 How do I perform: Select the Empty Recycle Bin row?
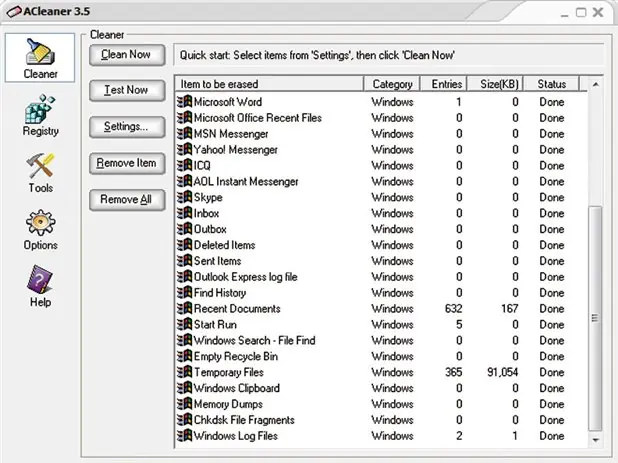pyautogui.click(x=381, y=356)
